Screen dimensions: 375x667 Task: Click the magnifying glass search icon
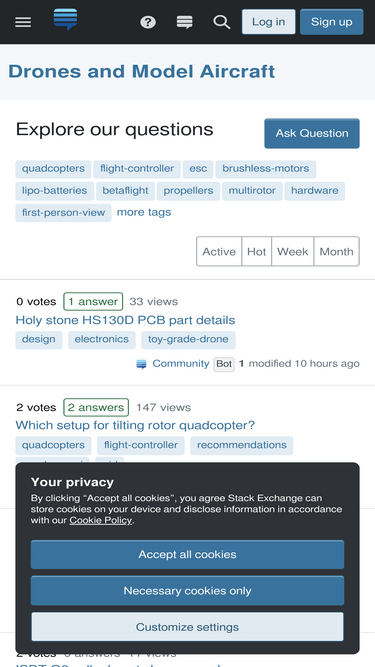222,22
